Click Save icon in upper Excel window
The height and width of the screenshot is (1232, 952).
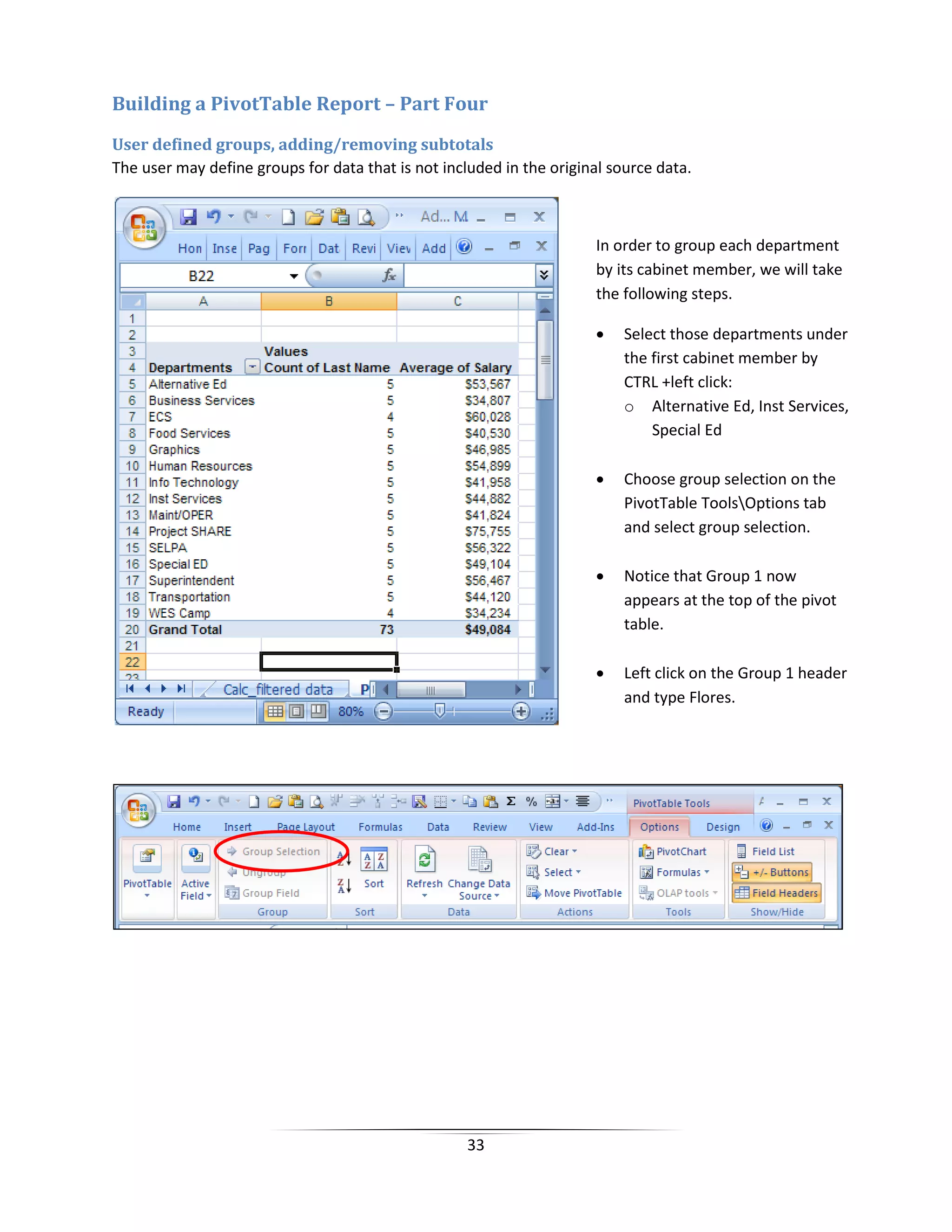click(x=188, y=217)
